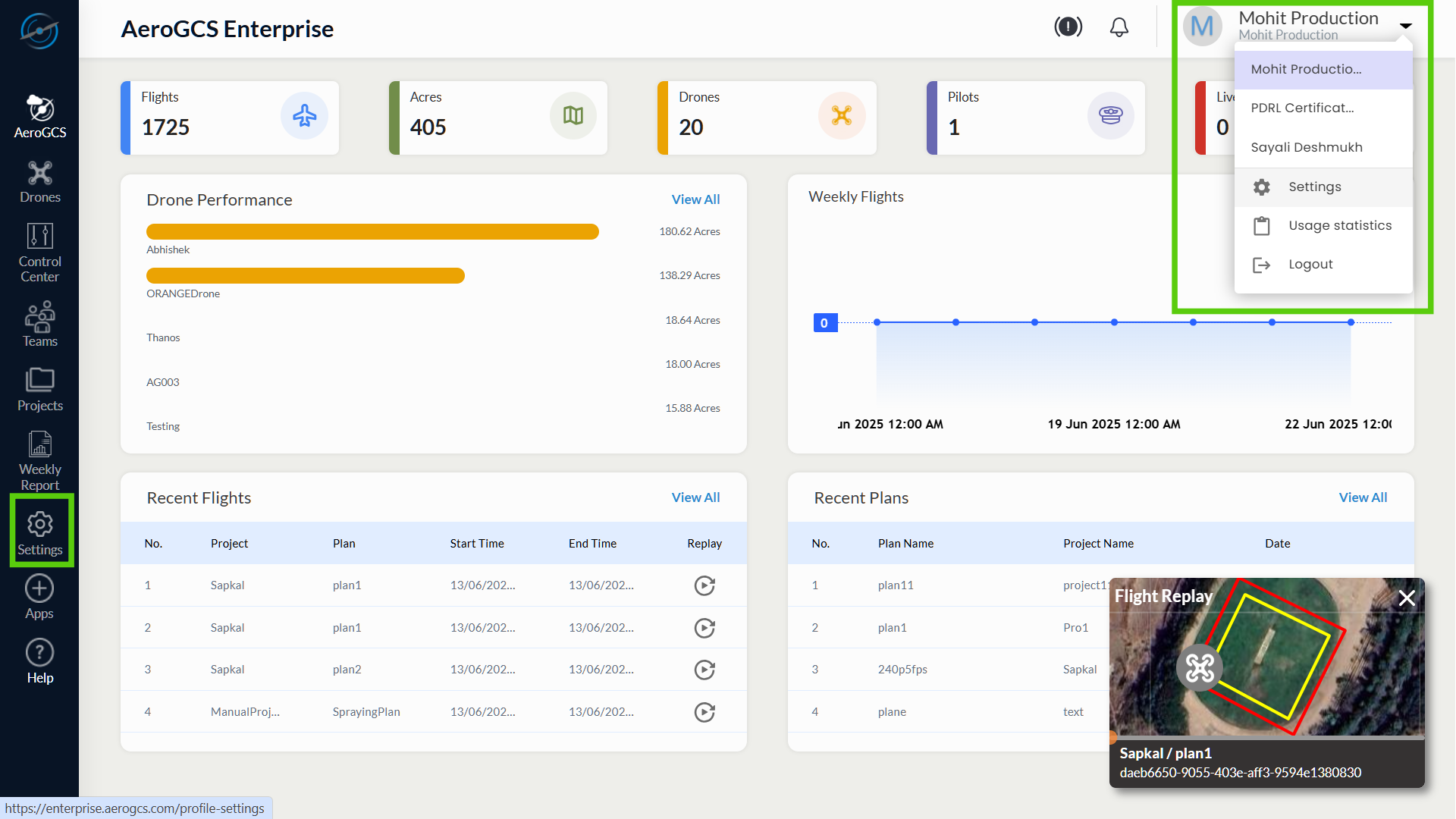Click the 0 value label on chart axis
The height and width of the screenshot is (819, 1456).
coord(824,323)
